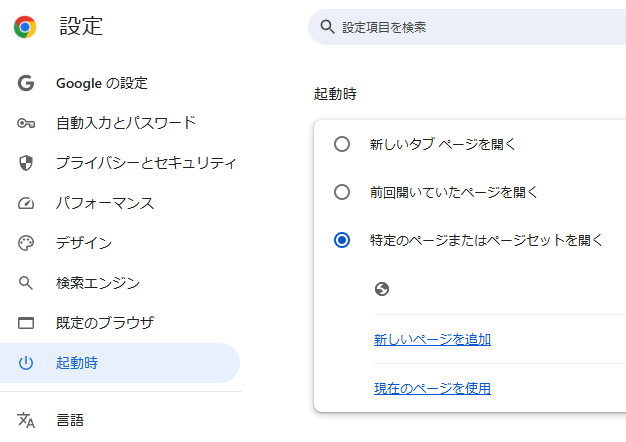The width and height of the screenshot is (626, 442).
Task: Select 特定のページまたはページセットを開く radio button
Action: point(342,240)
